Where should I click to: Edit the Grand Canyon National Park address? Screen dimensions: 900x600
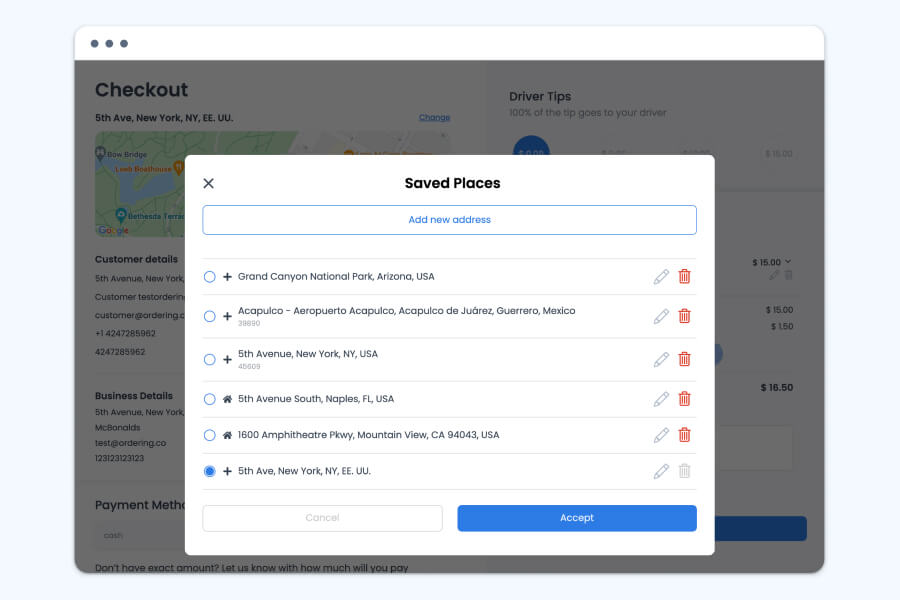point(661,276)
